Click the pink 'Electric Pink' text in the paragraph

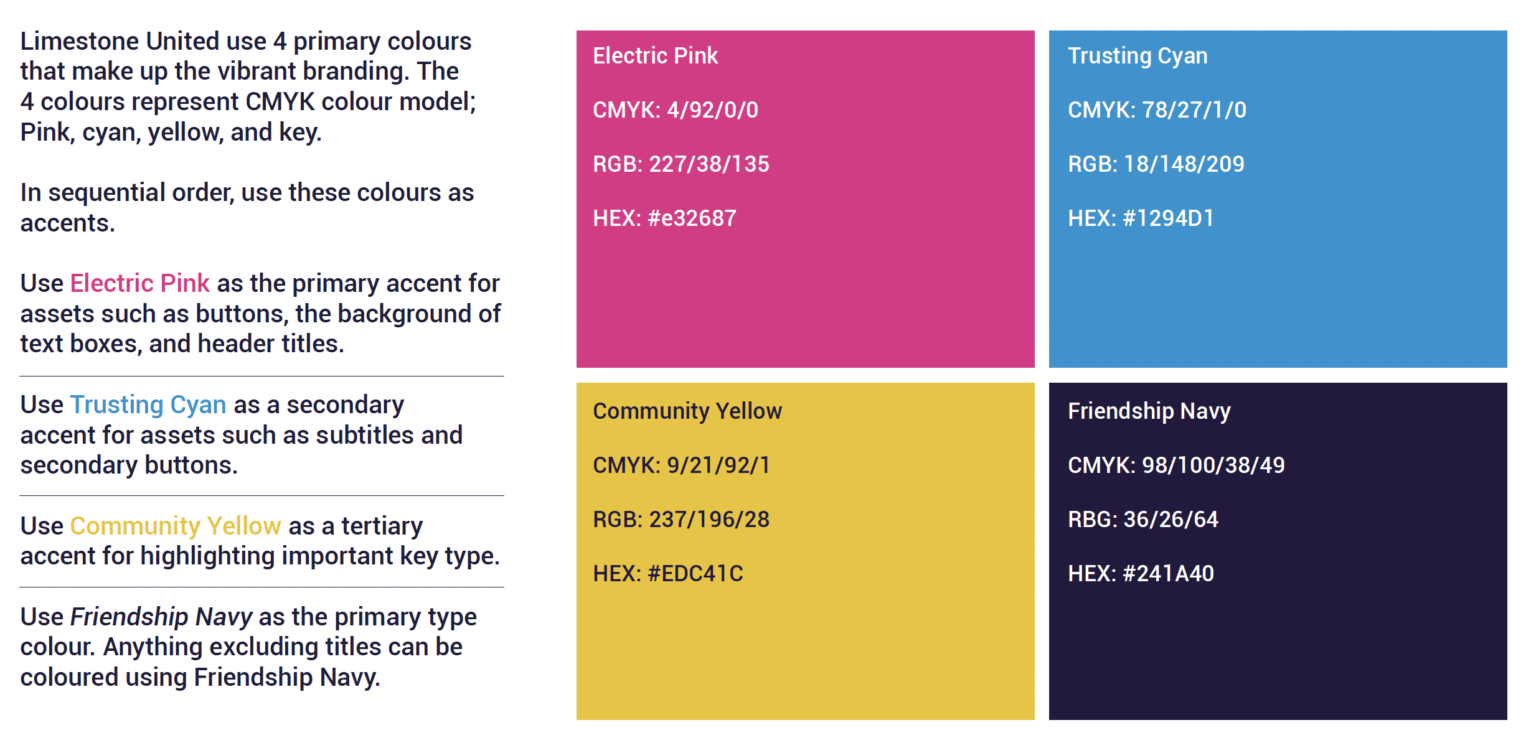[140, 283]
